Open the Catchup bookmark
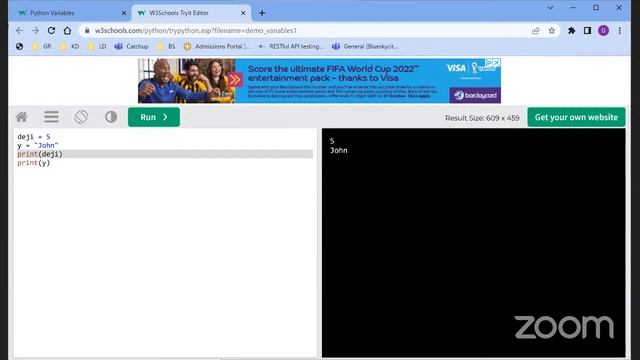Viewport: 640px width, 360px height. click(131, 47)
